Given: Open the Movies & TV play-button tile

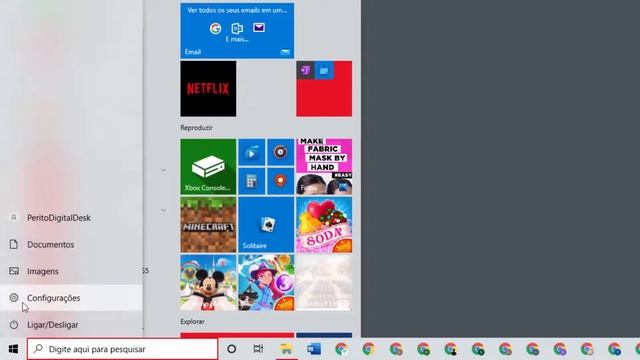Looking at the screenshot, I should [x=251, y=153].
